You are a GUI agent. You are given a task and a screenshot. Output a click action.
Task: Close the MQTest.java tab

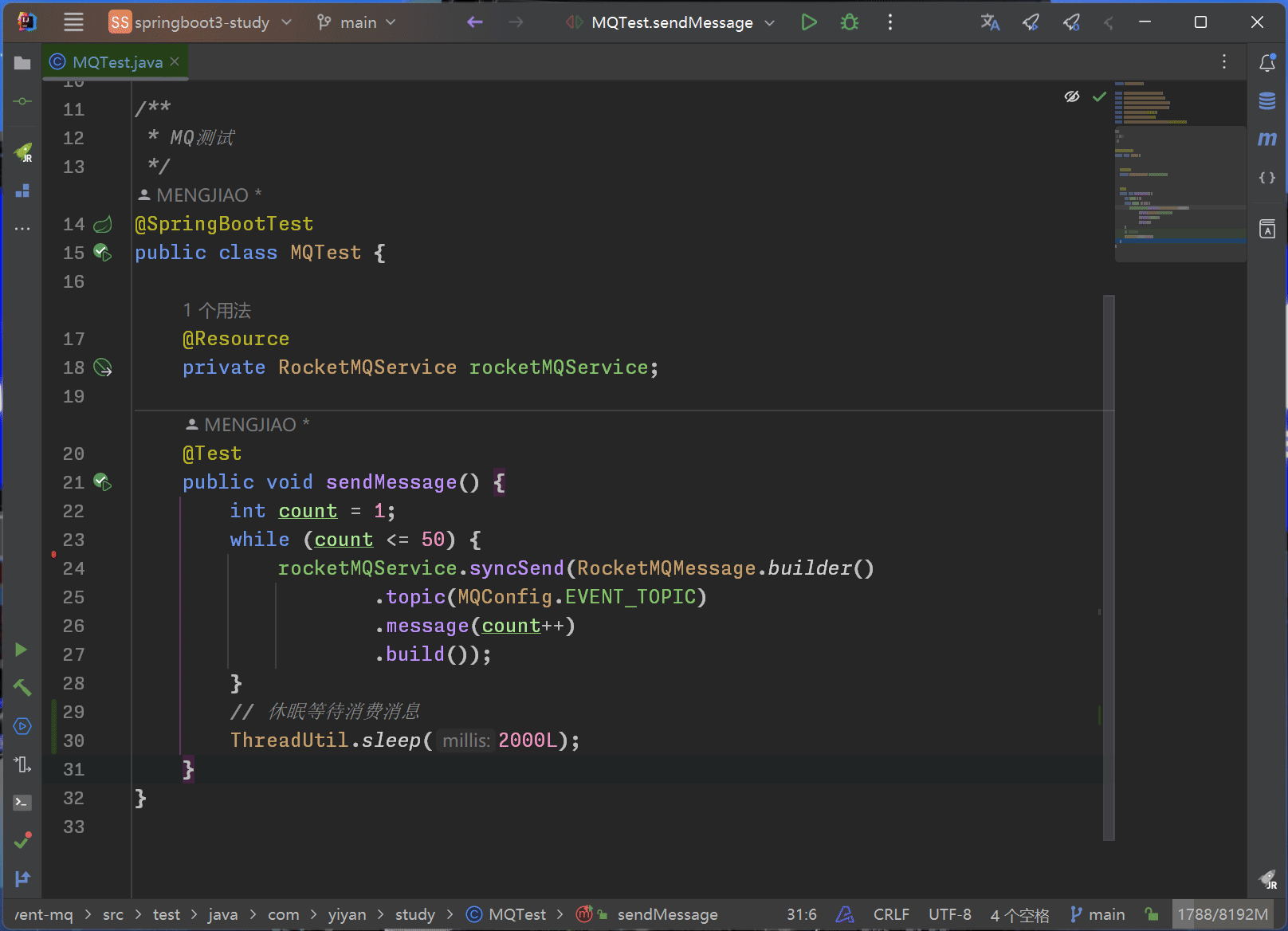[x=175, y=61]
